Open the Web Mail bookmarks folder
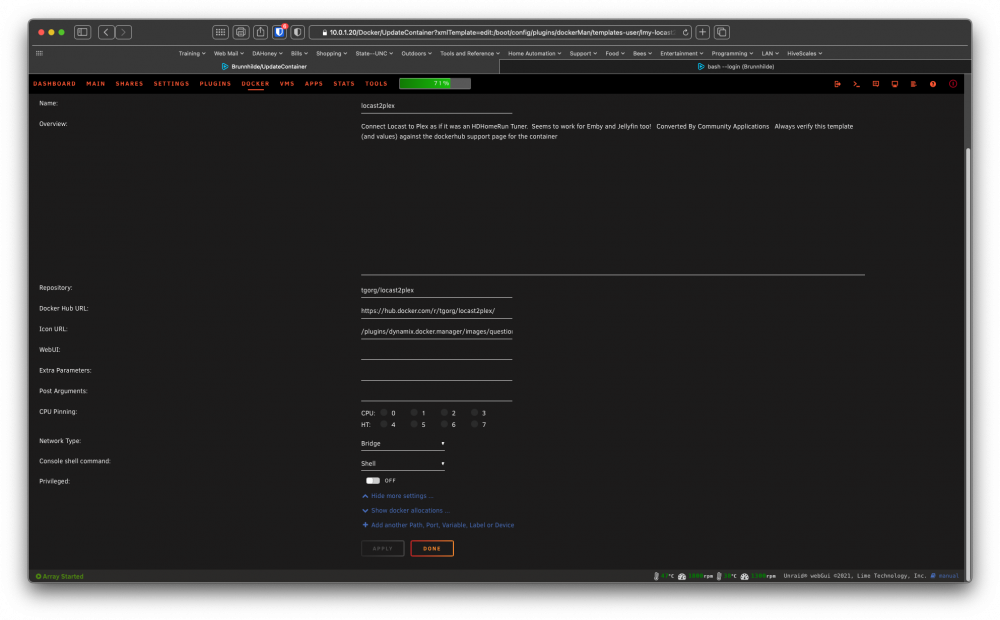The image size is (1000, 620). click(x=228, y=54)
